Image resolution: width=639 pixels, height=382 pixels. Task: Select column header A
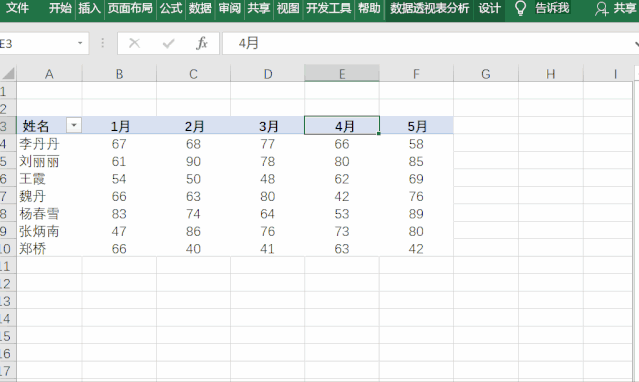49,74
